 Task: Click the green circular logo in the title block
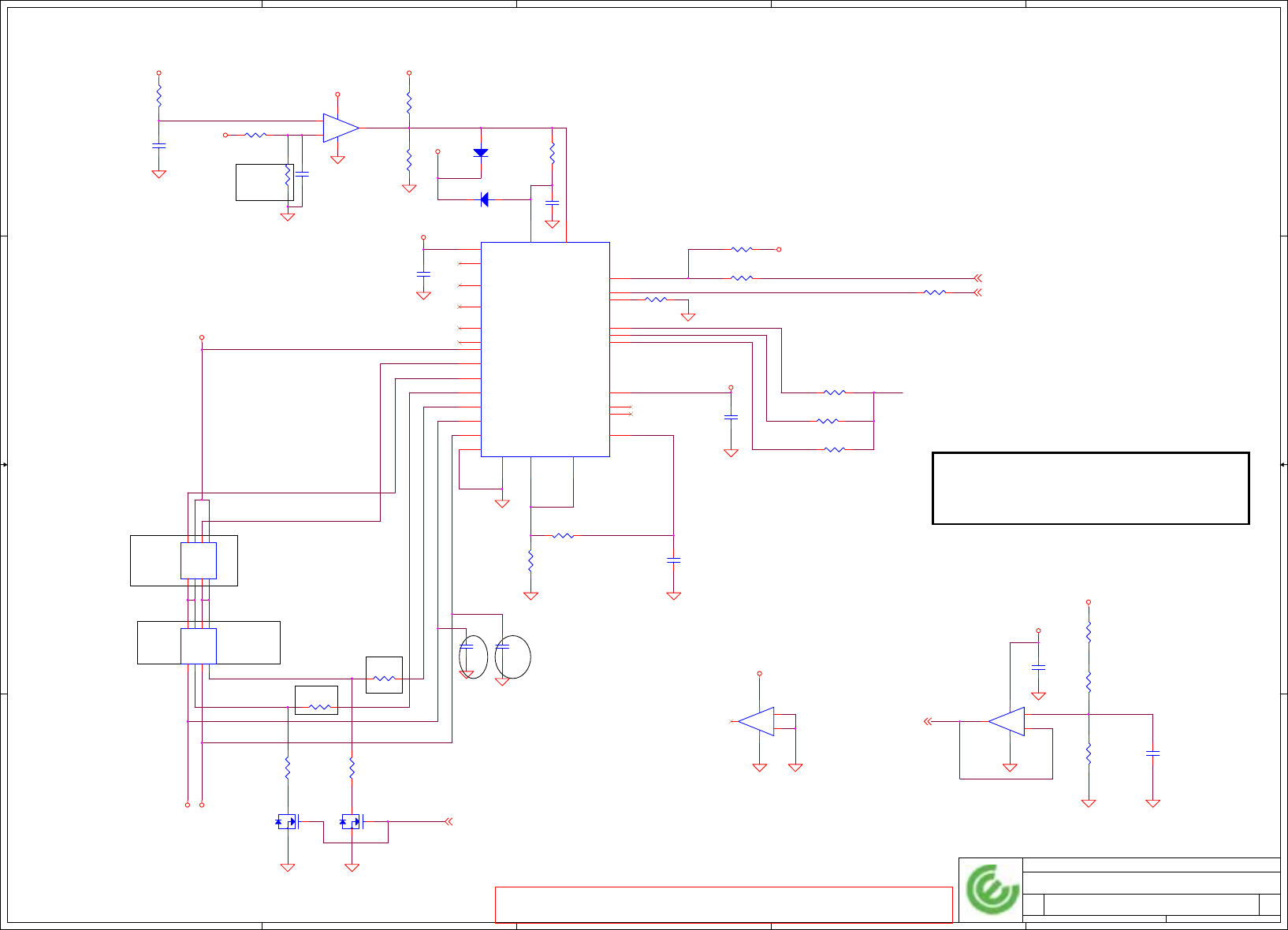992,889
